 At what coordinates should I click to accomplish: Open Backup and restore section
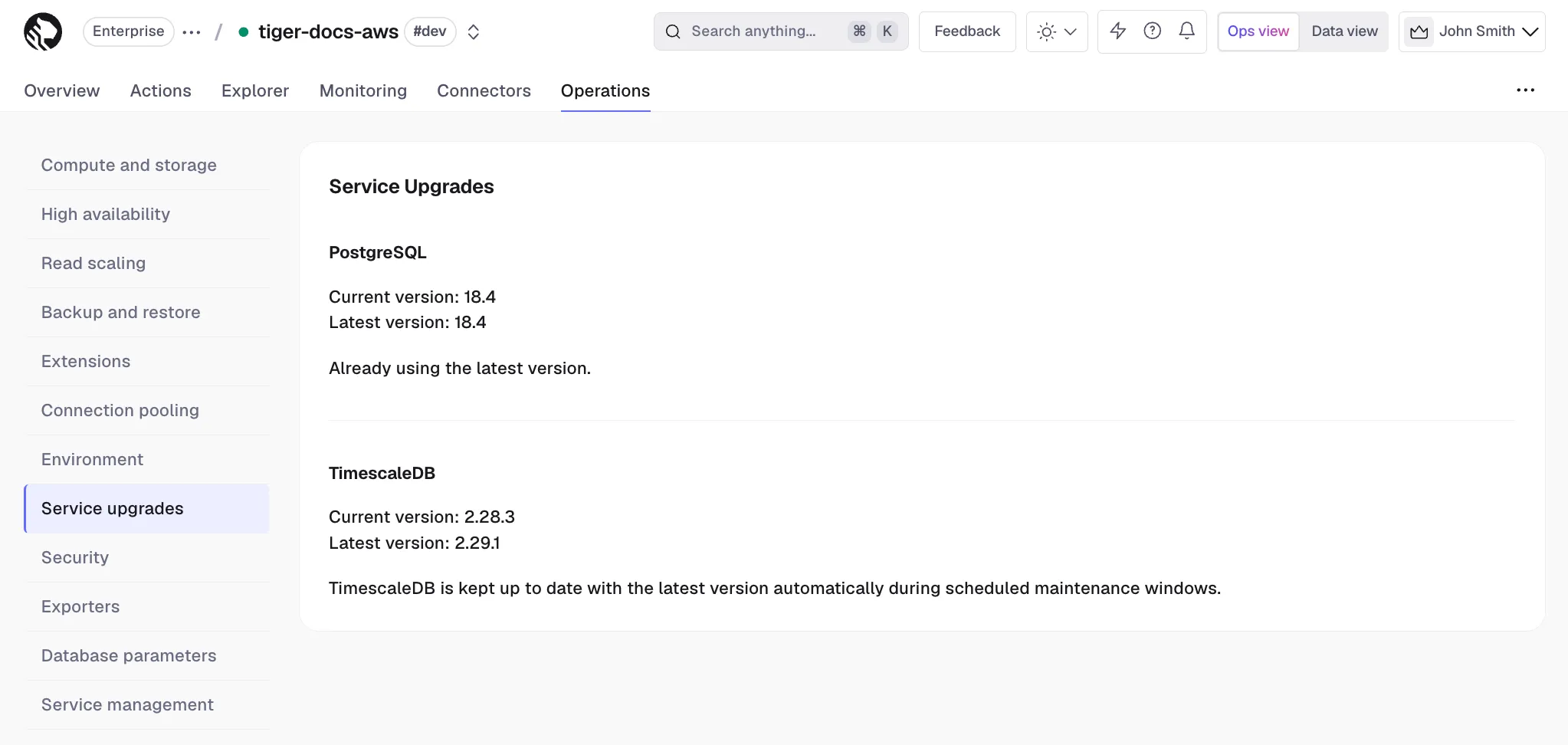pyautogui.click(x=147, y=312)
